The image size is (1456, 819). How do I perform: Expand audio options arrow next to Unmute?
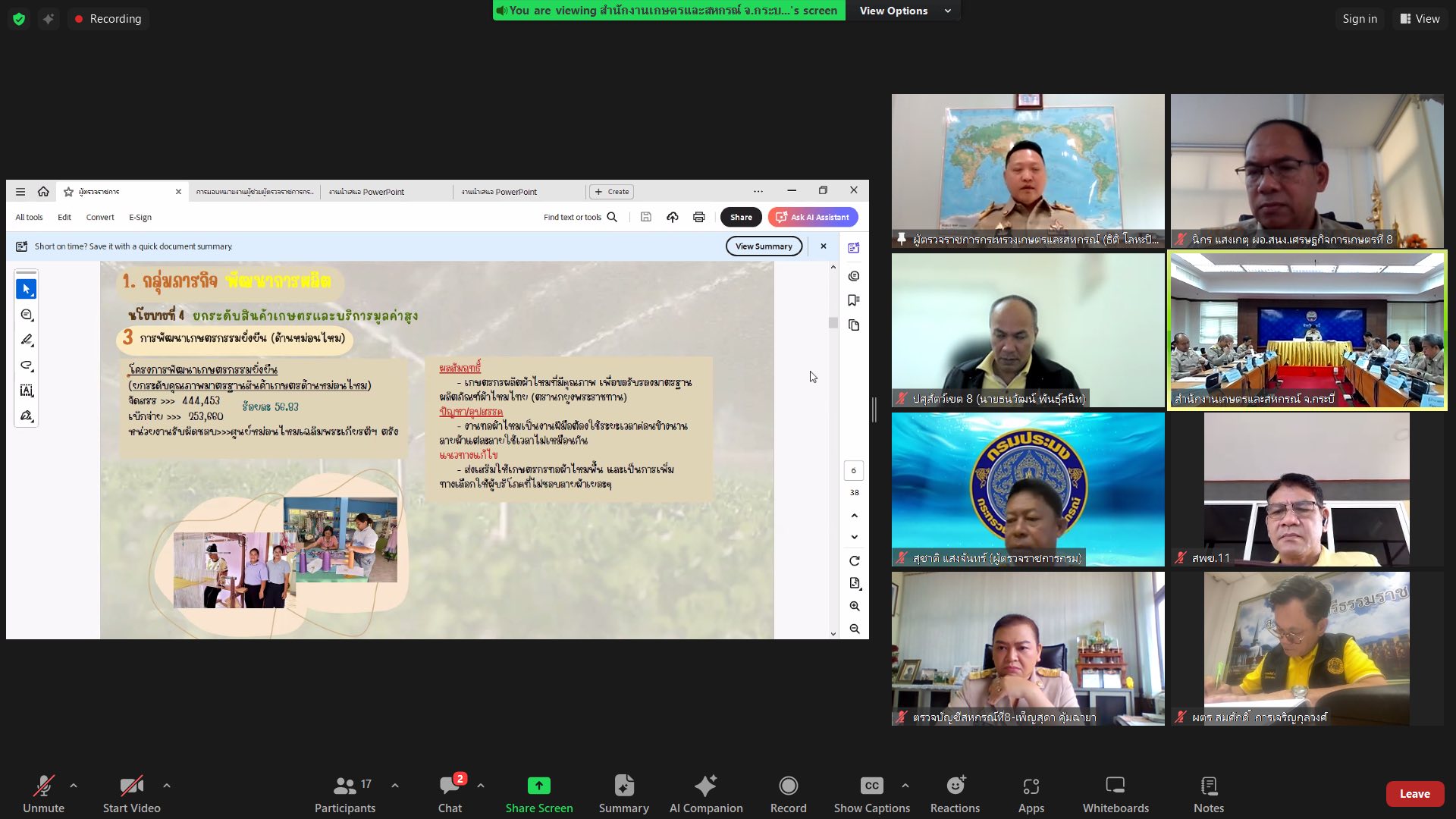click(x=74, y=786)
